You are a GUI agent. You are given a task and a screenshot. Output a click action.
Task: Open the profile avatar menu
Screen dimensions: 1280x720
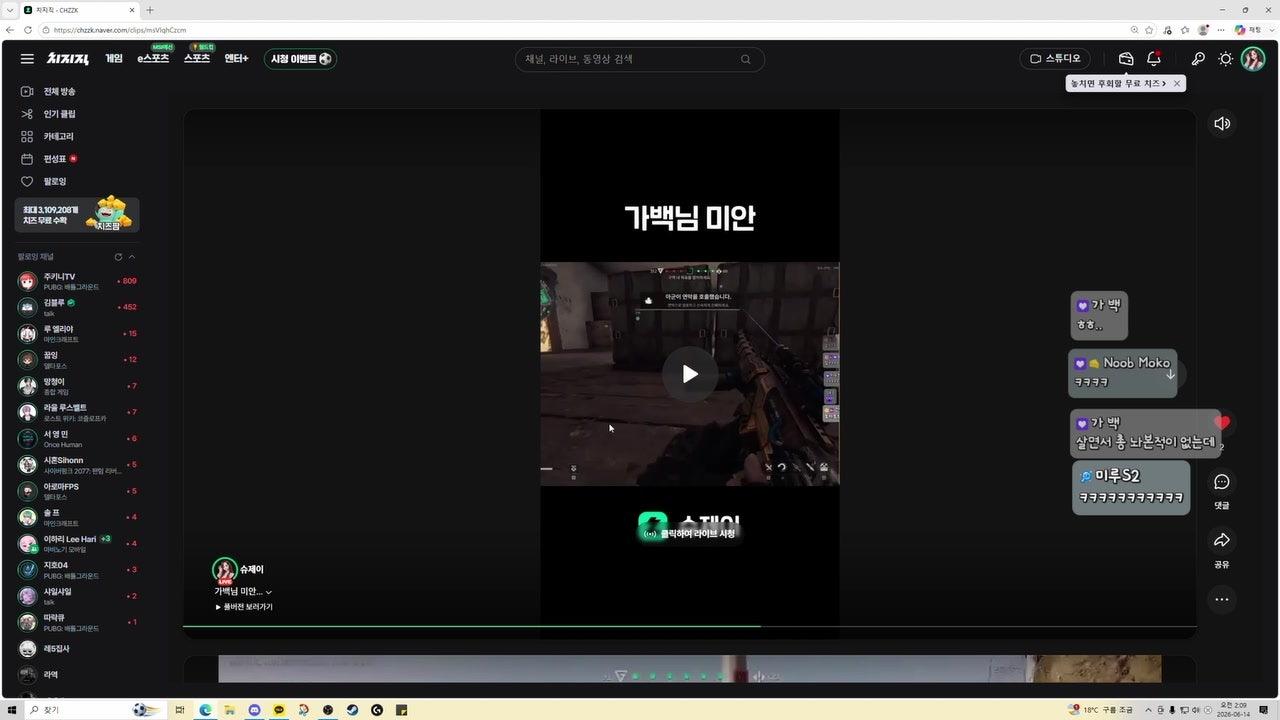point(1253,59)
